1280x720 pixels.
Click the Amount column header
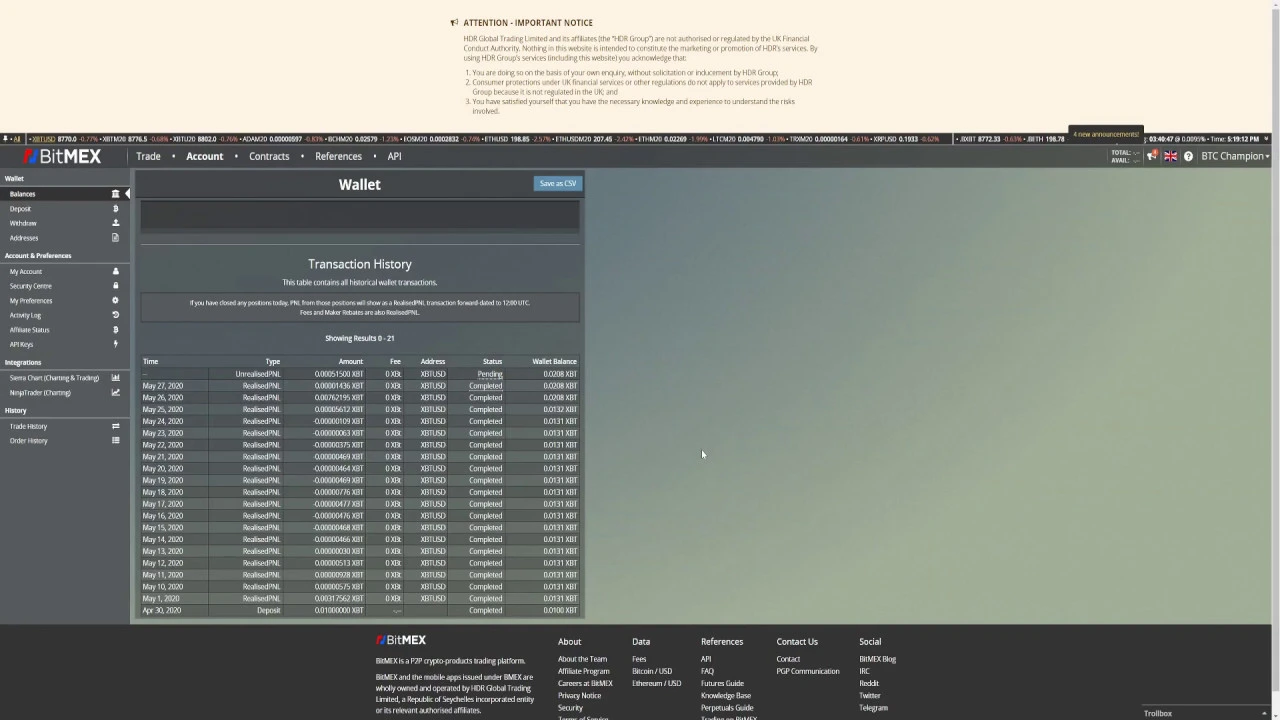coord(350,361)
